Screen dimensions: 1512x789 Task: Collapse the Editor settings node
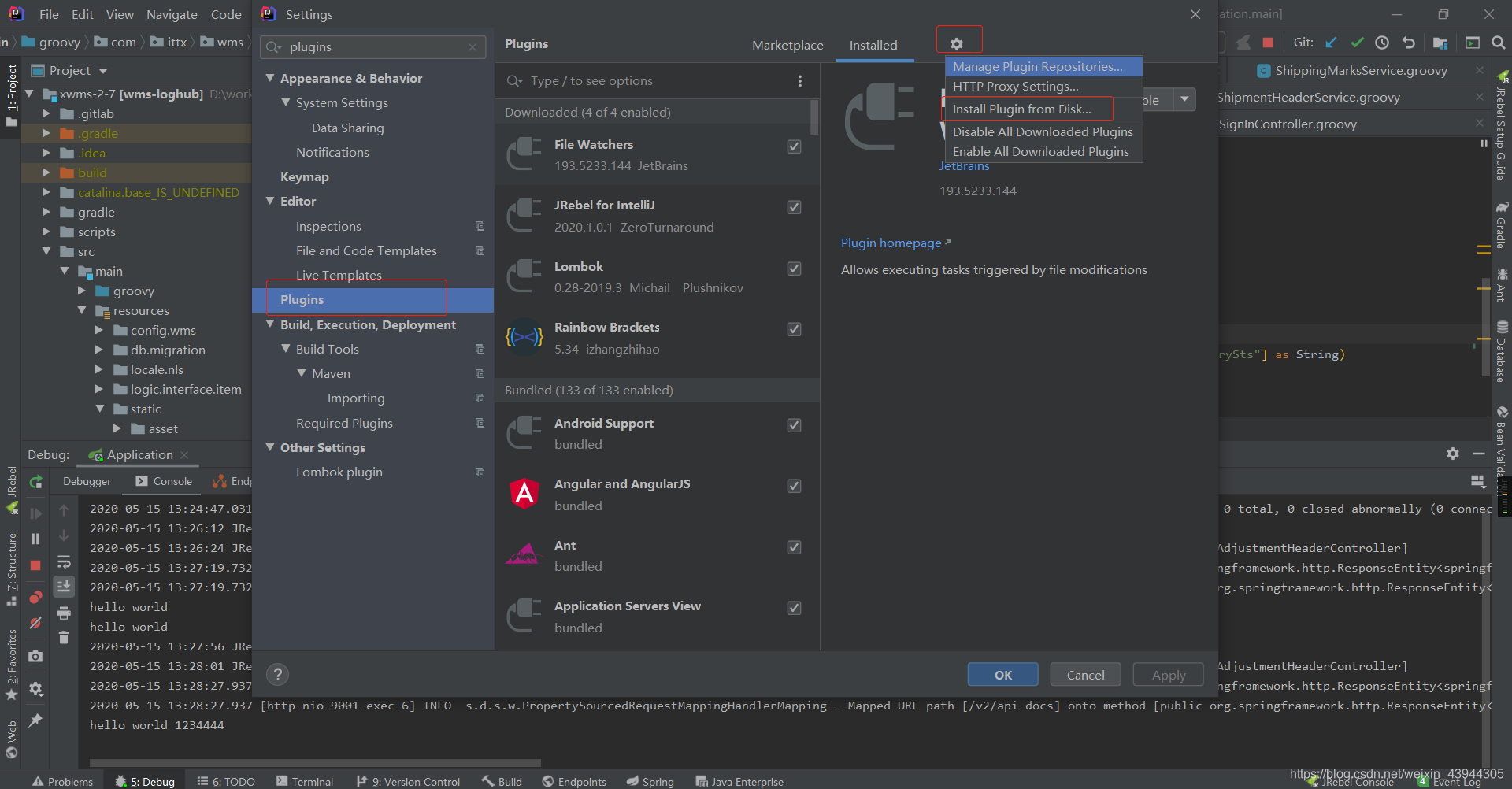(270, 201)
